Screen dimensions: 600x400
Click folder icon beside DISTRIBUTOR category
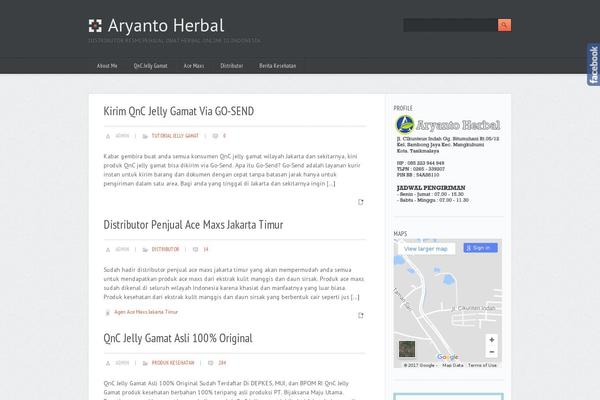pos(145,250)
